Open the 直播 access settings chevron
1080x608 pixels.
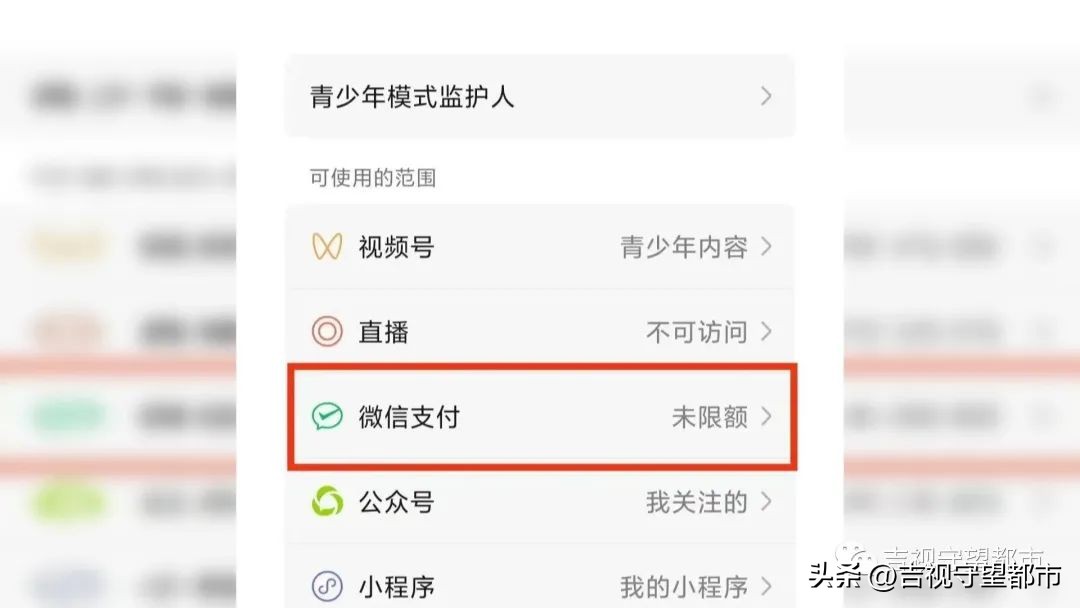tap(766, 331)
